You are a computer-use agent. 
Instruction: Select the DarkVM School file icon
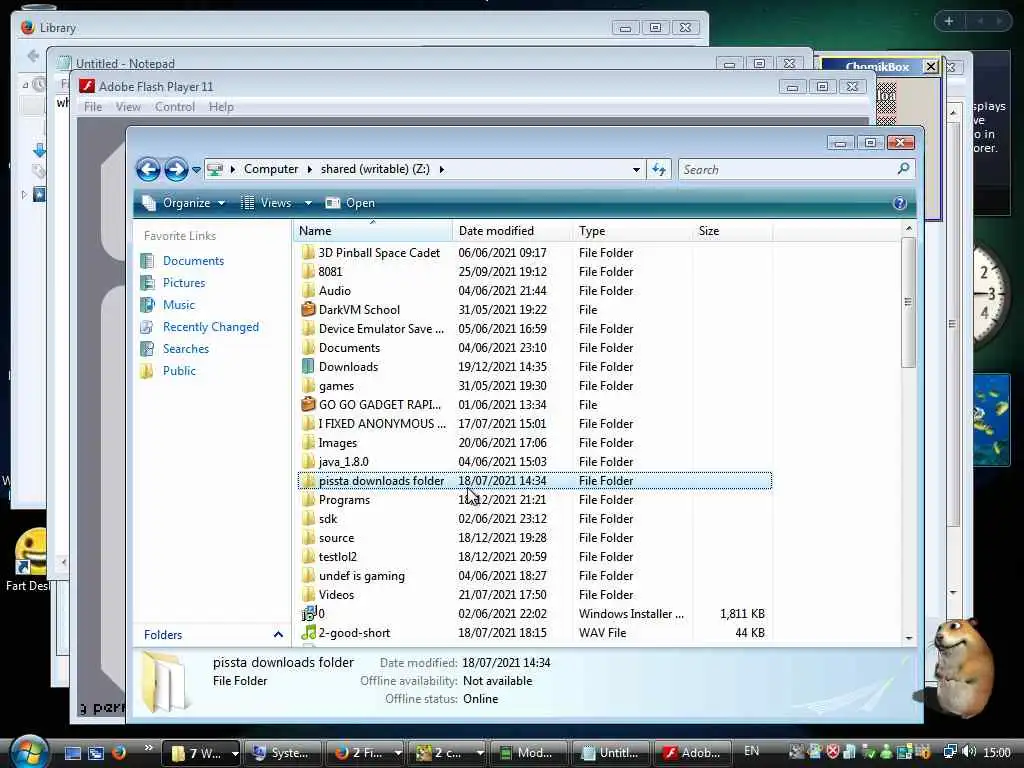[x=308, y=310]
